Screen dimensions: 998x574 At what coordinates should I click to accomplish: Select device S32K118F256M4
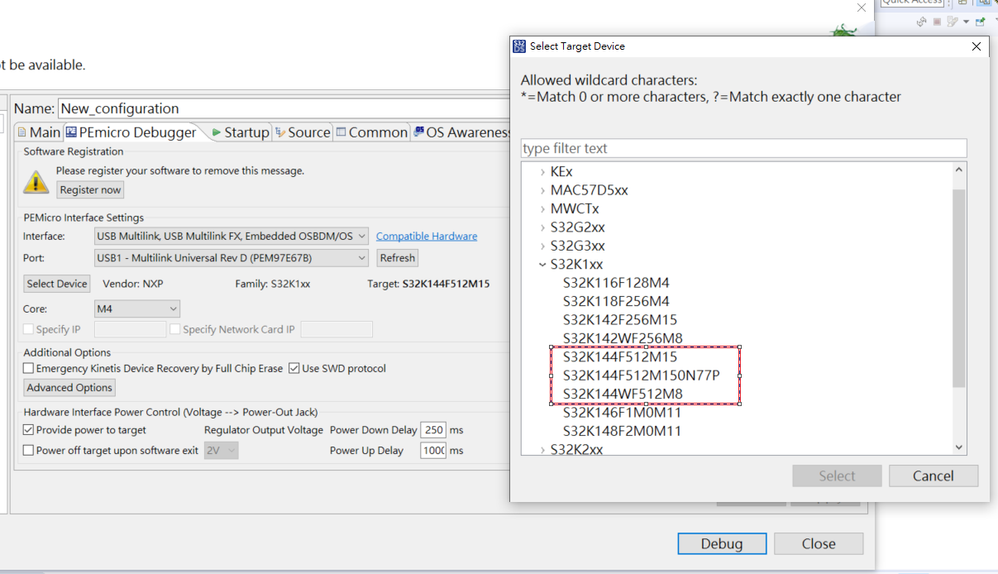coord(615,301)
